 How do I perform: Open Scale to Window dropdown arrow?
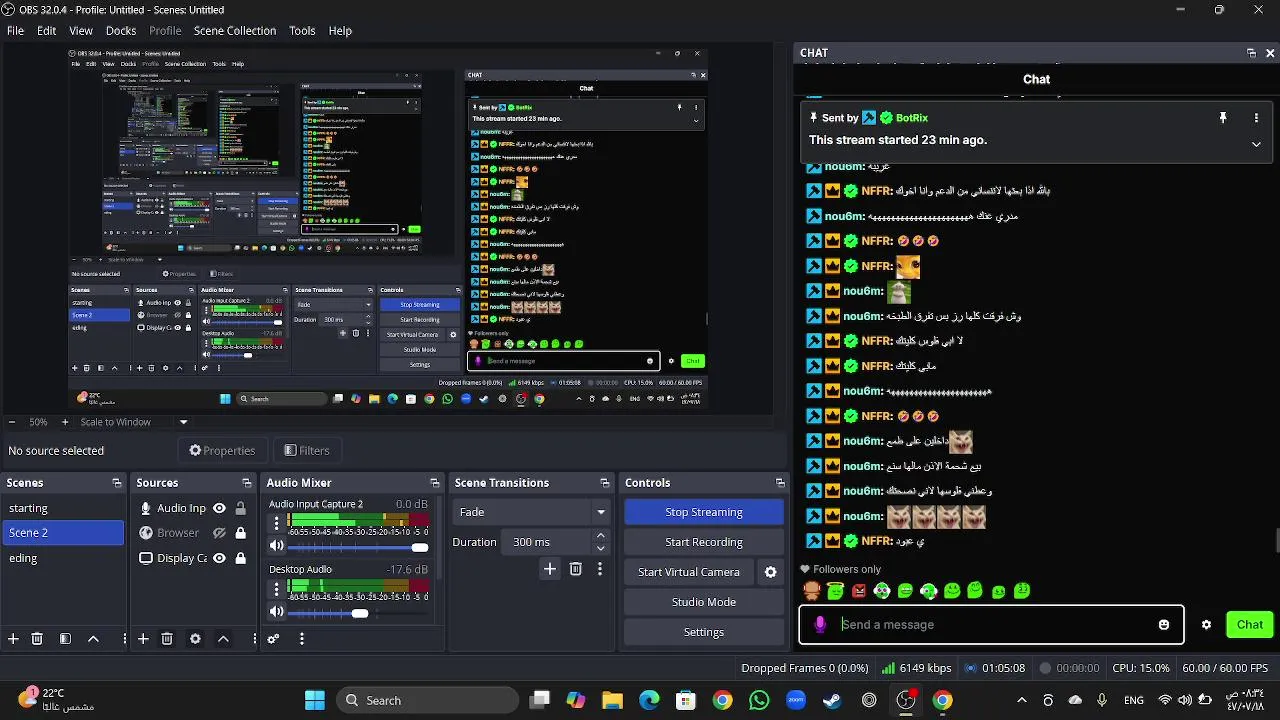tap(183, 422)
